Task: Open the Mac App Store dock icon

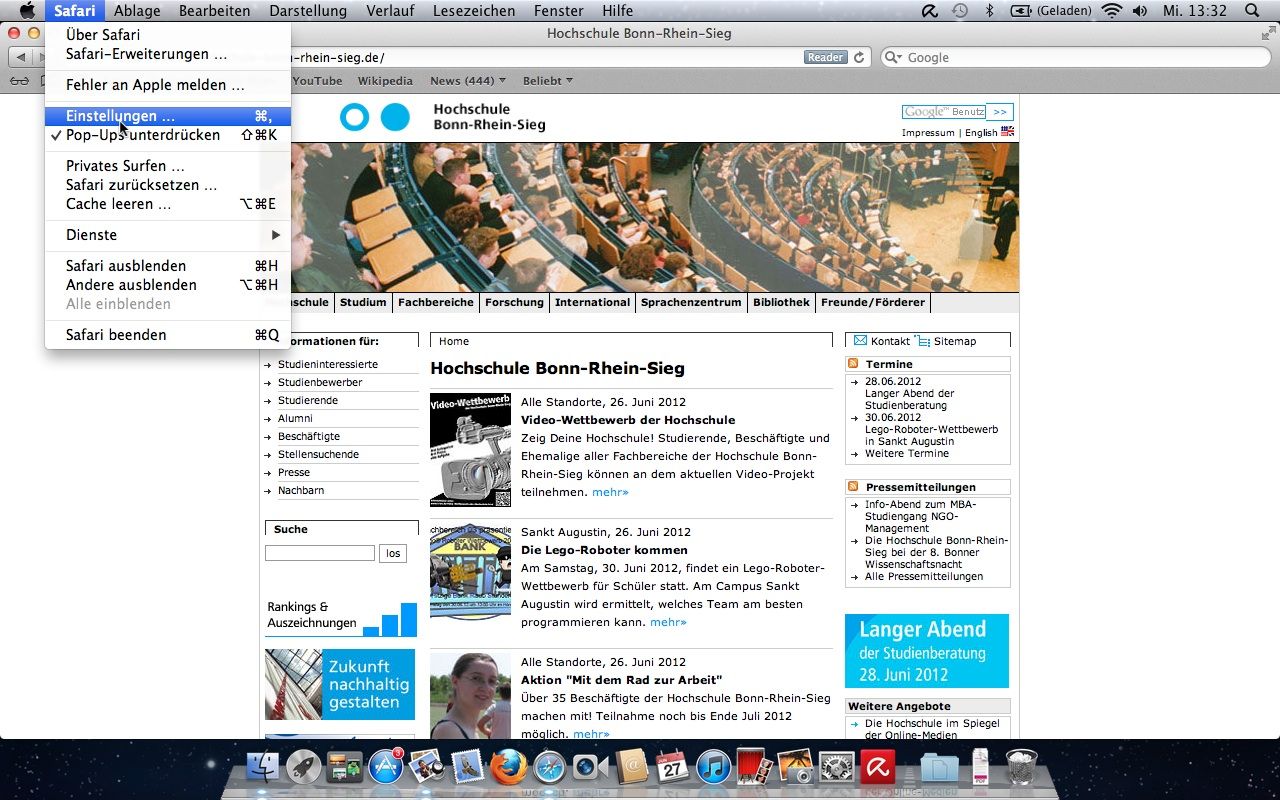Action: [x=385, y=768]
